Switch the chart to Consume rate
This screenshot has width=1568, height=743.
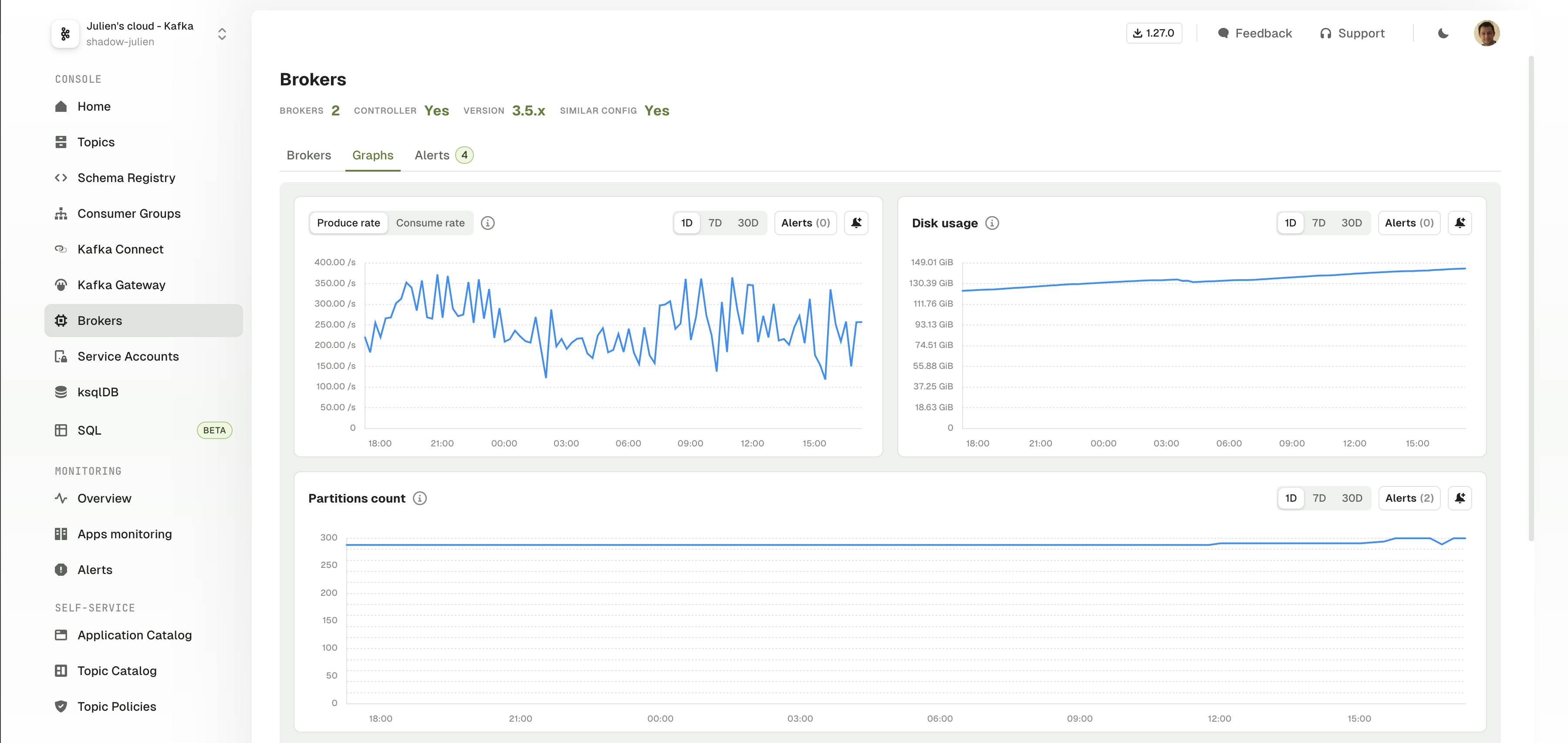tap(430, 223)
